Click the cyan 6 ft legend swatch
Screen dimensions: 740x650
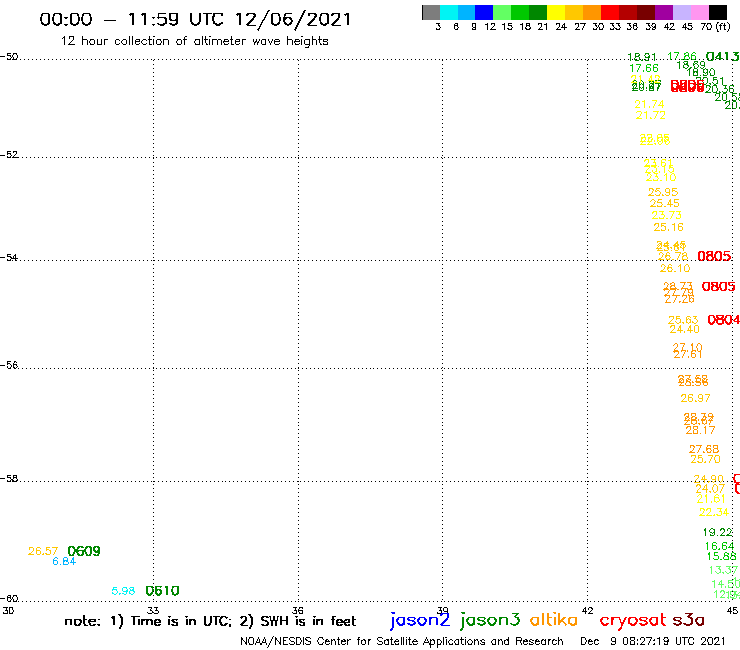pyautogui.click(x=449, y=12)
